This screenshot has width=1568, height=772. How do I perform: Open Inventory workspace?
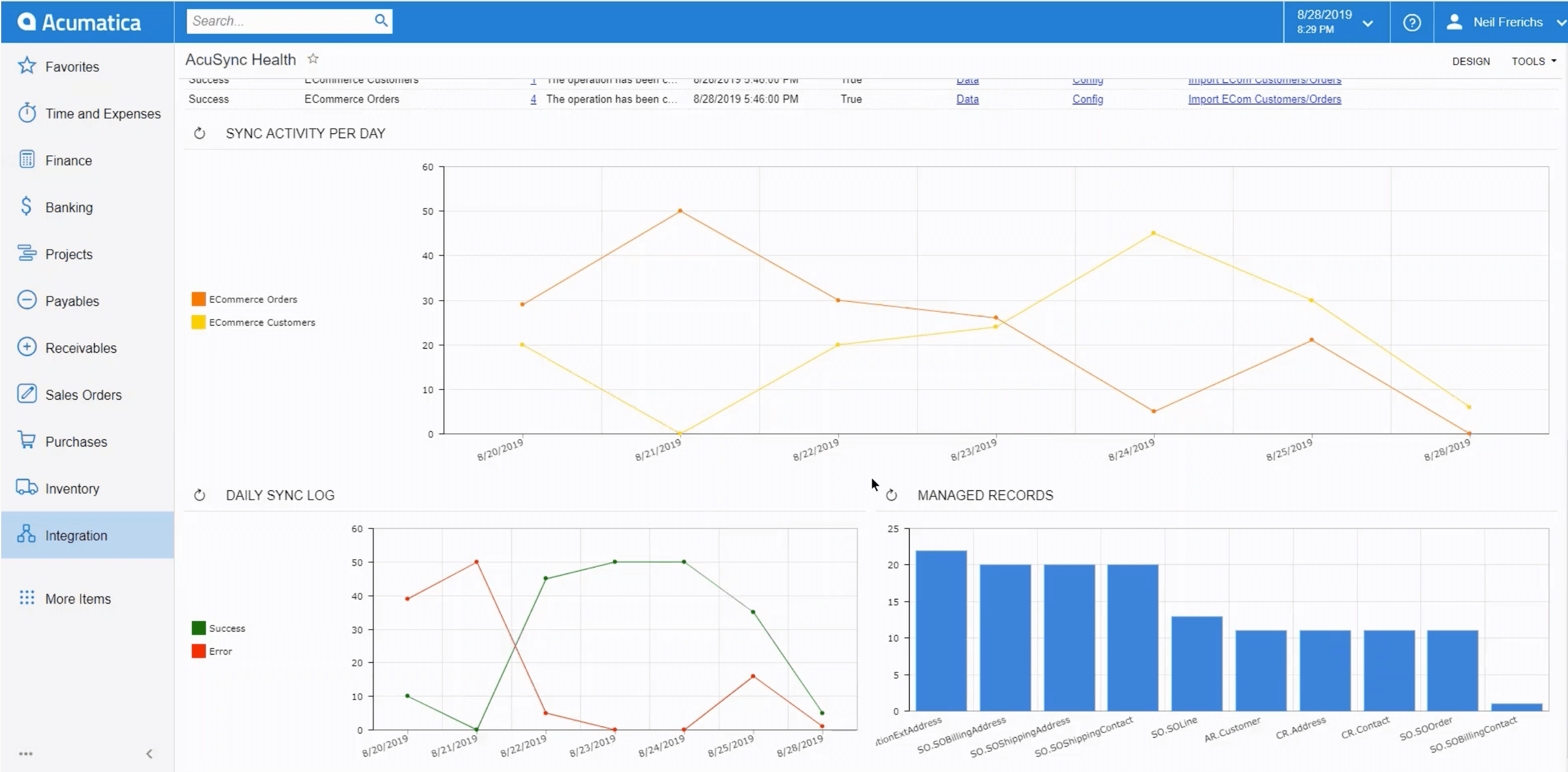[87, 489]
